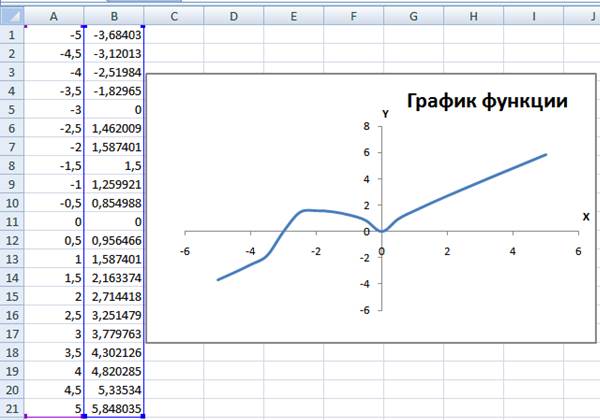Viewport: 600px width, 420px height.
Task: Select row 5 header
Action: 12,110
